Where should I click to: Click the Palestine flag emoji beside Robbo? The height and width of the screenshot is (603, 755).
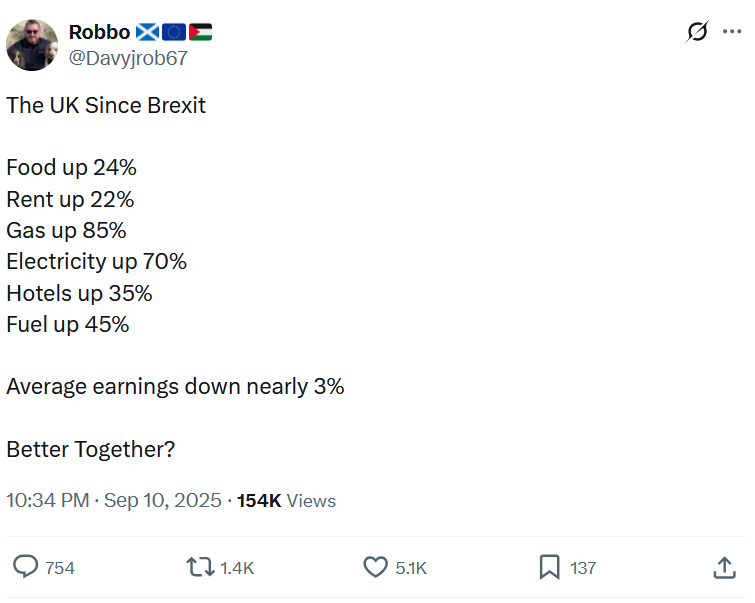tap(200, 32)
